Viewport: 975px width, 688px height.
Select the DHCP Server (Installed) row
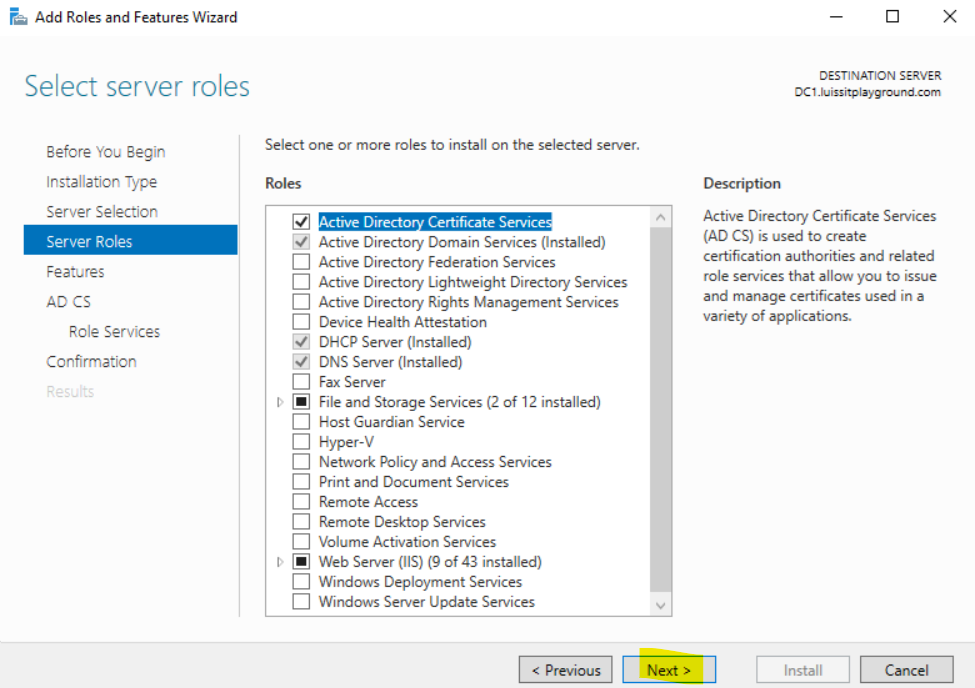click(395, 342)
